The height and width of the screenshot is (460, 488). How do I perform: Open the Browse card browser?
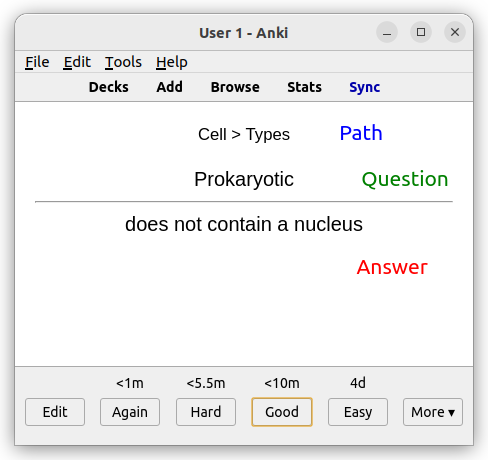(x=235, y=87)
